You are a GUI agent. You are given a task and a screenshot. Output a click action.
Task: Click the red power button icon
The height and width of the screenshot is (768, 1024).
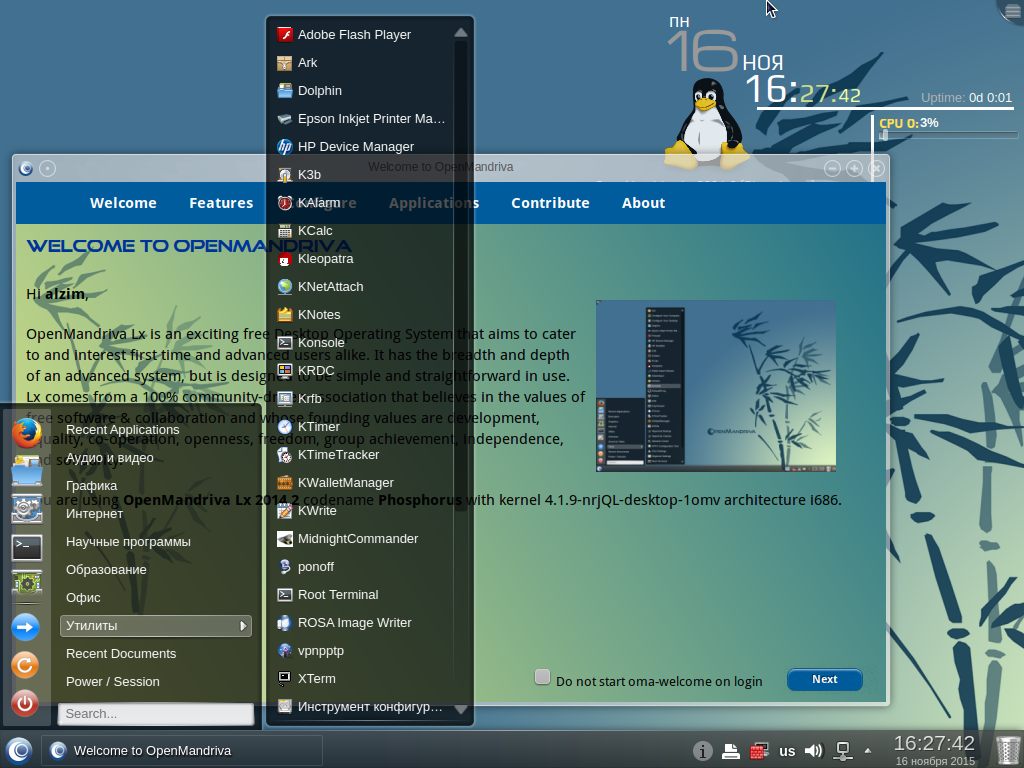point(26,703)
